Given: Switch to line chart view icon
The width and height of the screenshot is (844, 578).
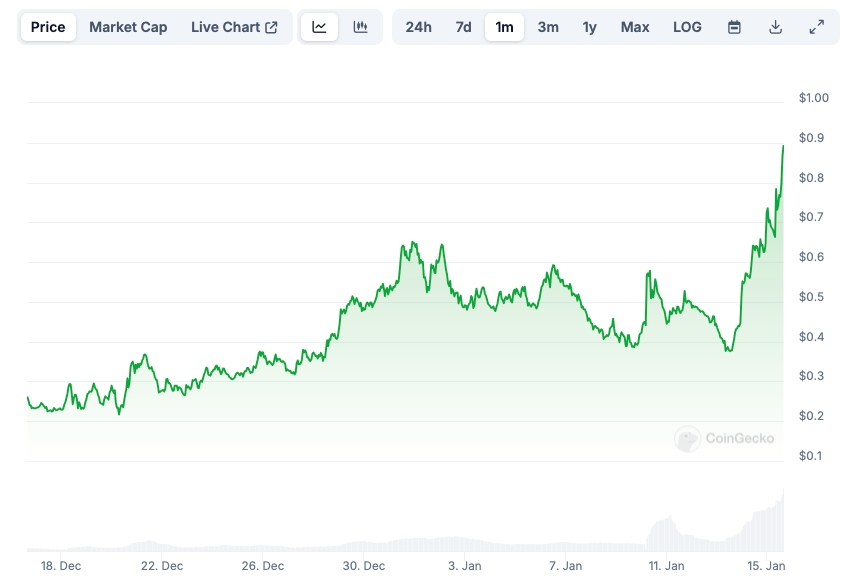Looking at the screenshot, I should point(319,27).
